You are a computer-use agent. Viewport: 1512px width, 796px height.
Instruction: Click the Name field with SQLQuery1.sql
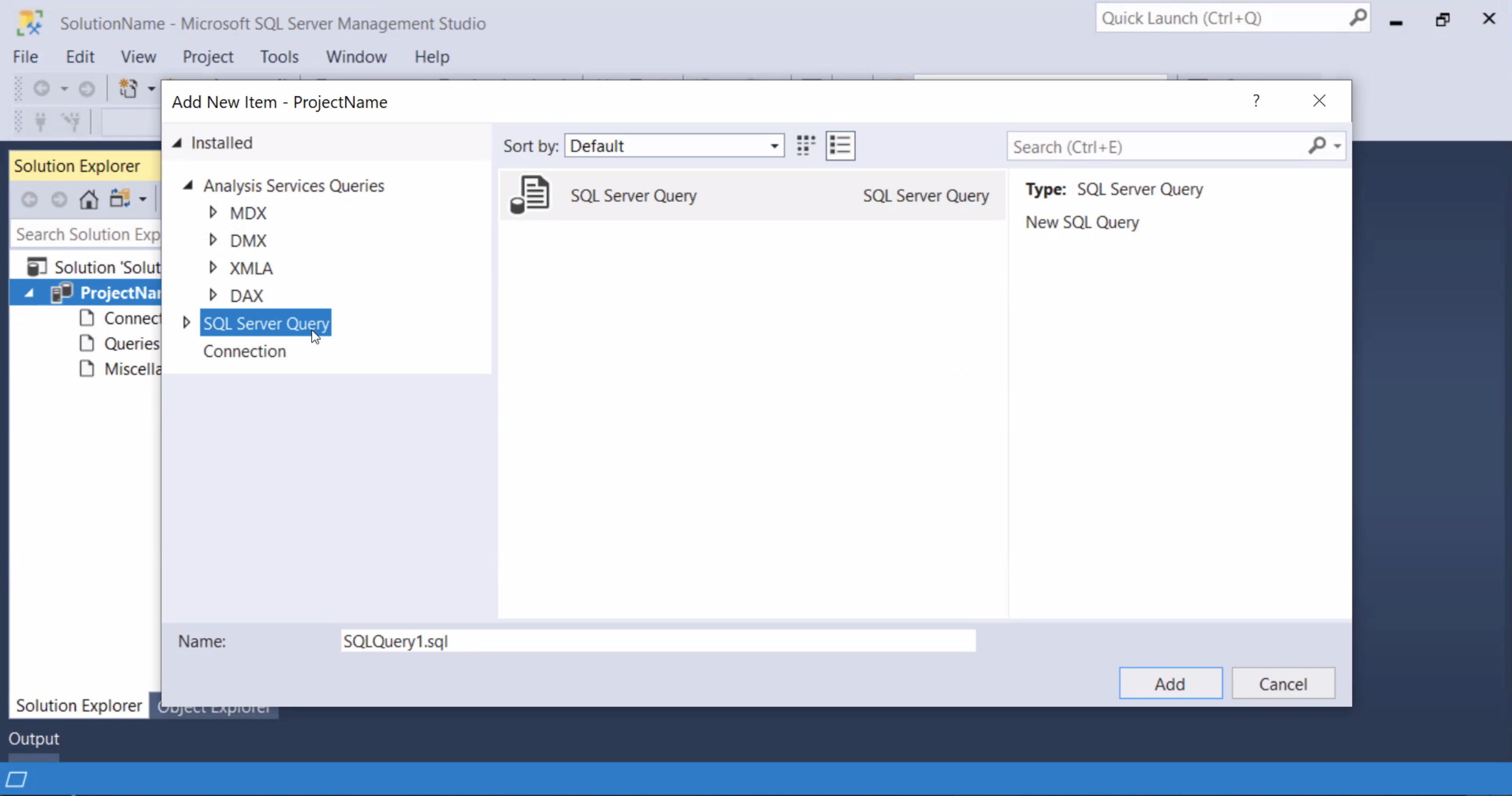click(658, 641)
